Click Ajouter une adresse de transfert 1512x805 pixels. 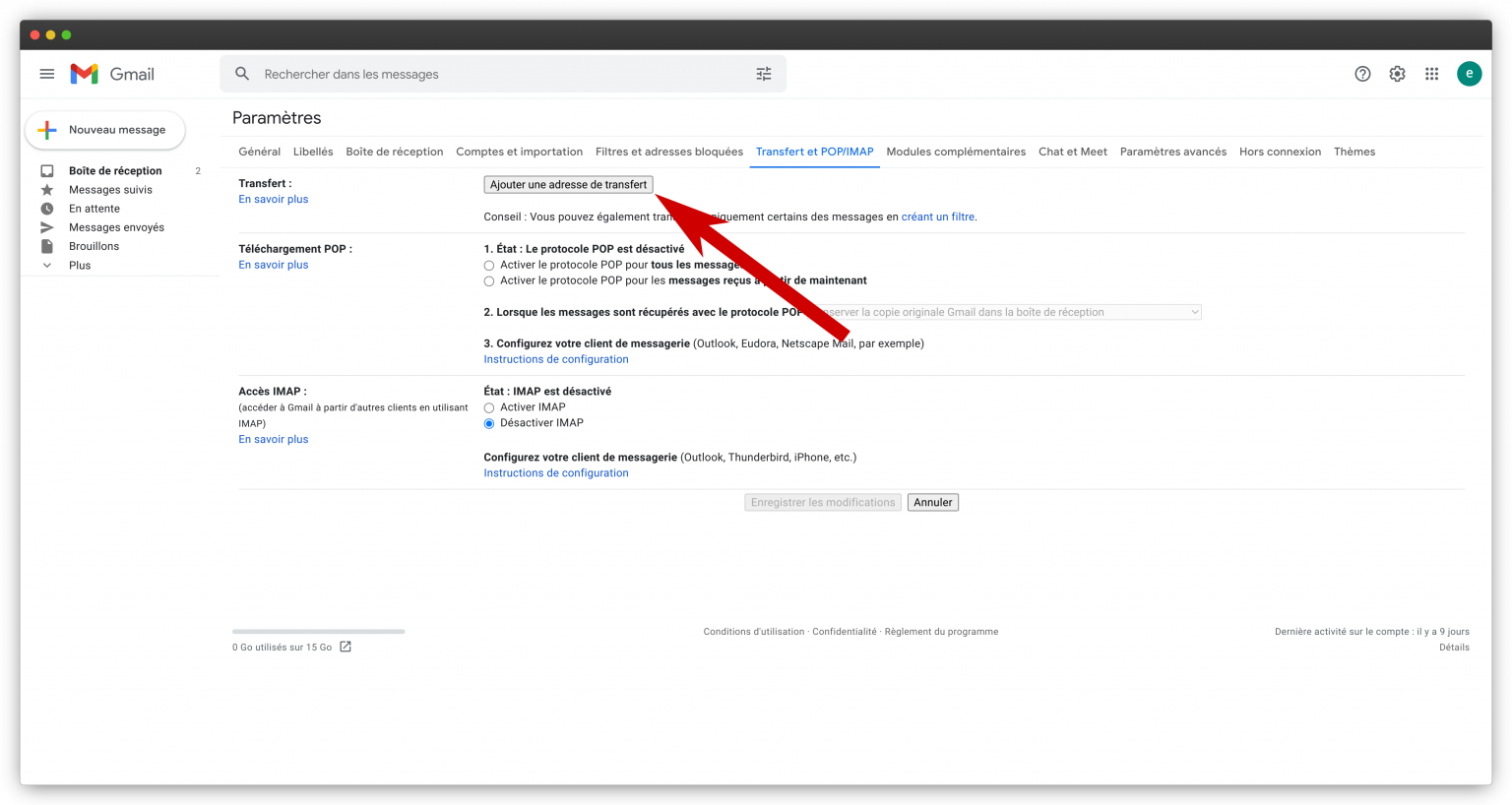click(568, 184)
